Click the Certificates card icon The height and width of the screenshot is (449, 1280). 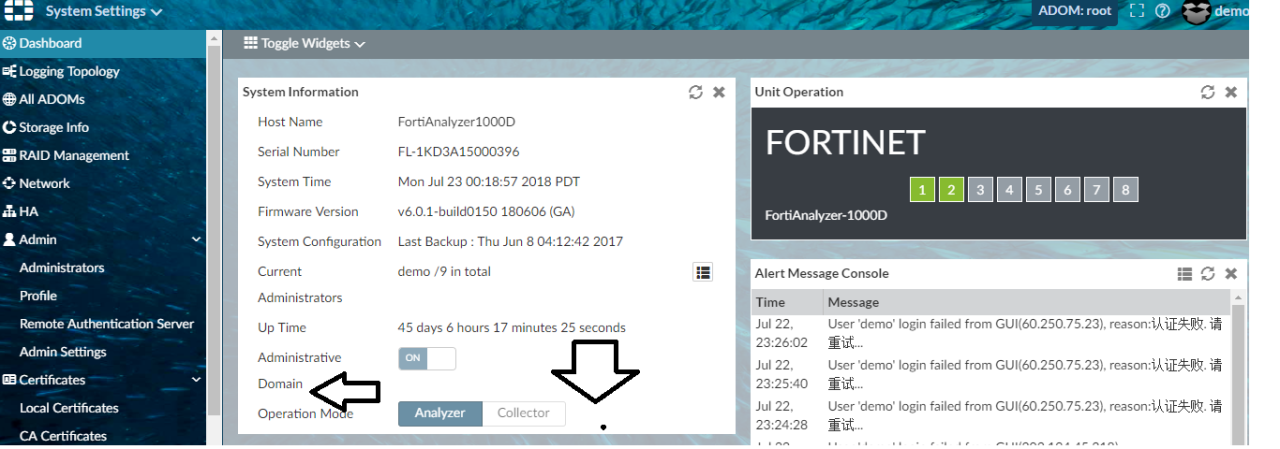pyautogui.click(x=9, y=379)
